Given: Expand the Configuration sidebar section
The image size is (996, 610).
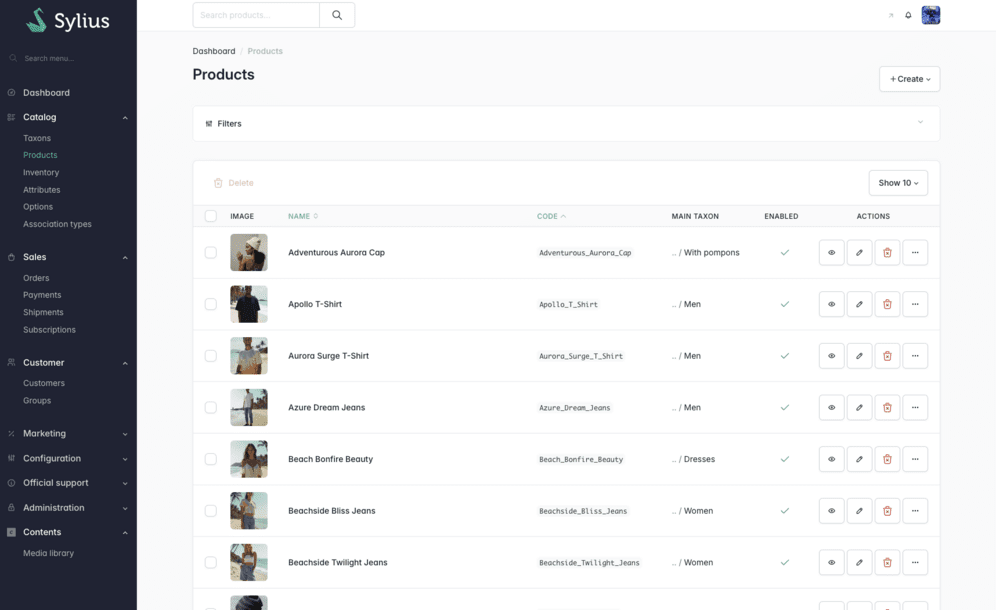Looking at the screenshot, I should coord(68,458).
